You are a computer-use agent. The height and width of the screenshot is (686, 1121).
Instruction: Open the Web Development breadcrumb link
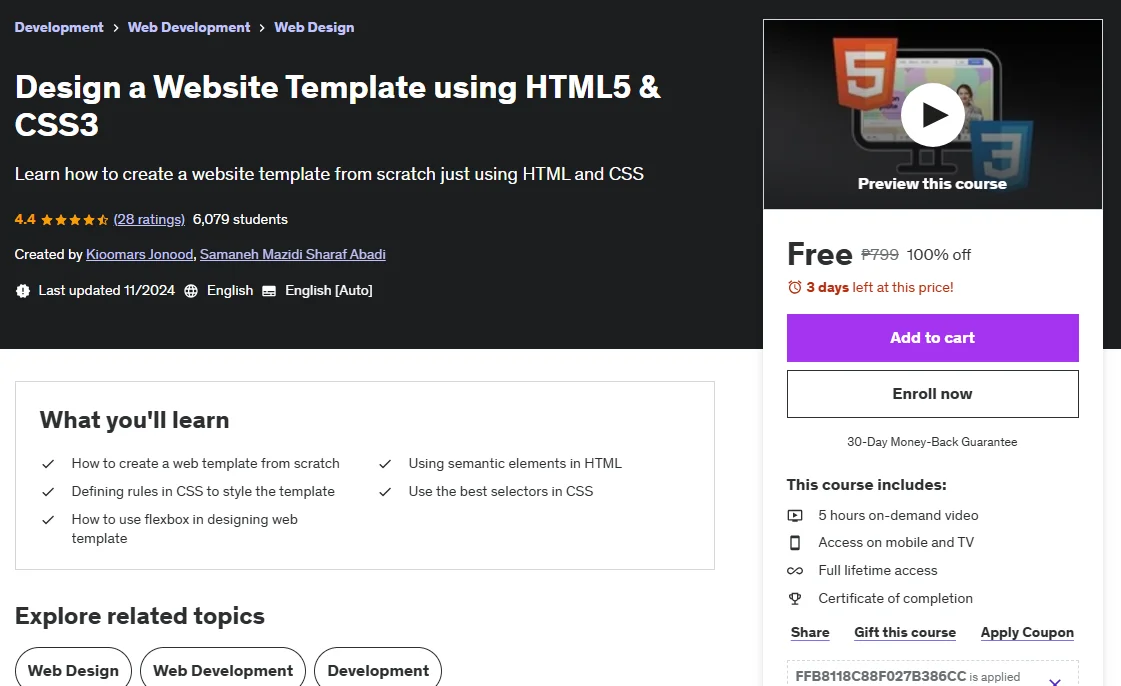point(189,27)
